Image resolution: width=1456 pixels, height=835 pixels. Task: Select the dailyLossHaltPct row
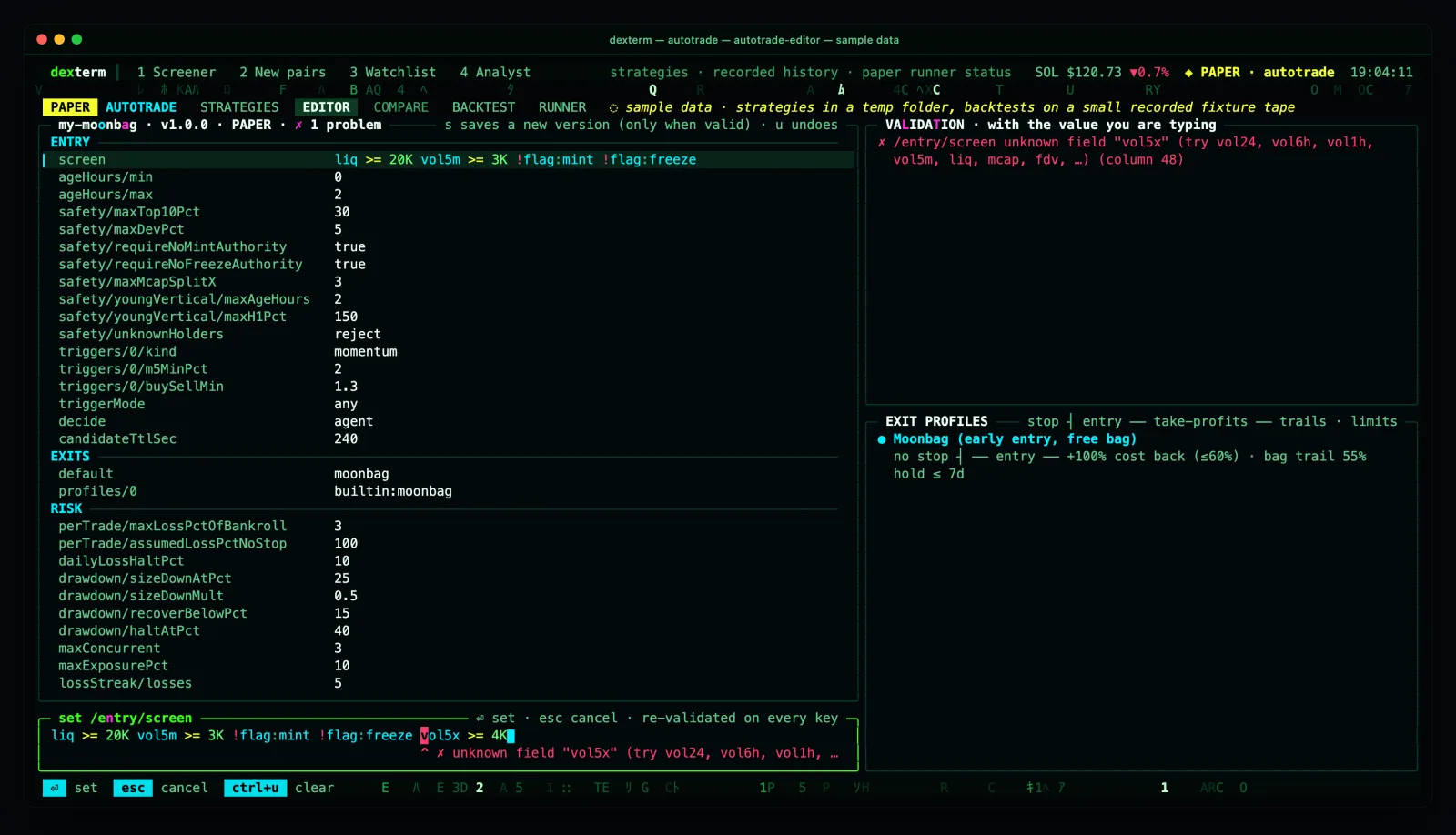(x=448, y=561)
